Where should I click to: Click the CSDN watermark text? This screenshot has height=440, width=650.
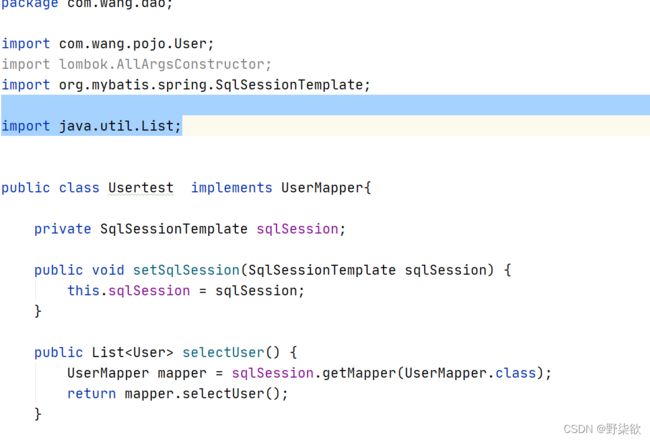[602, 429]
